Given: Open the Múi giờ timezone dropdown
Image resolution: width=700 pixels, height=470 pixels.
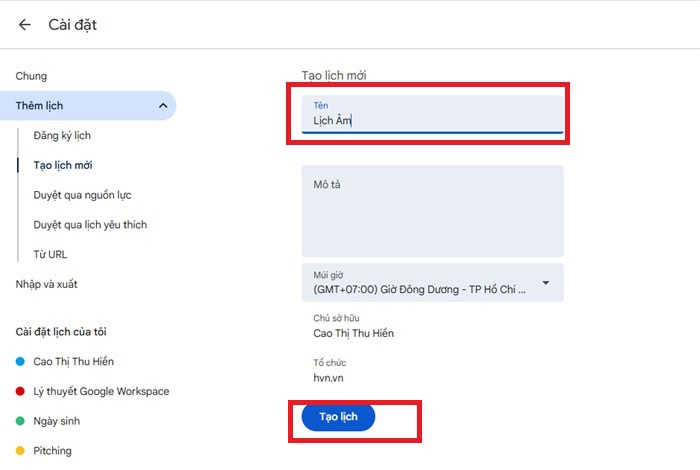Looking at the screenshot, I should click(x=425, y=283).
